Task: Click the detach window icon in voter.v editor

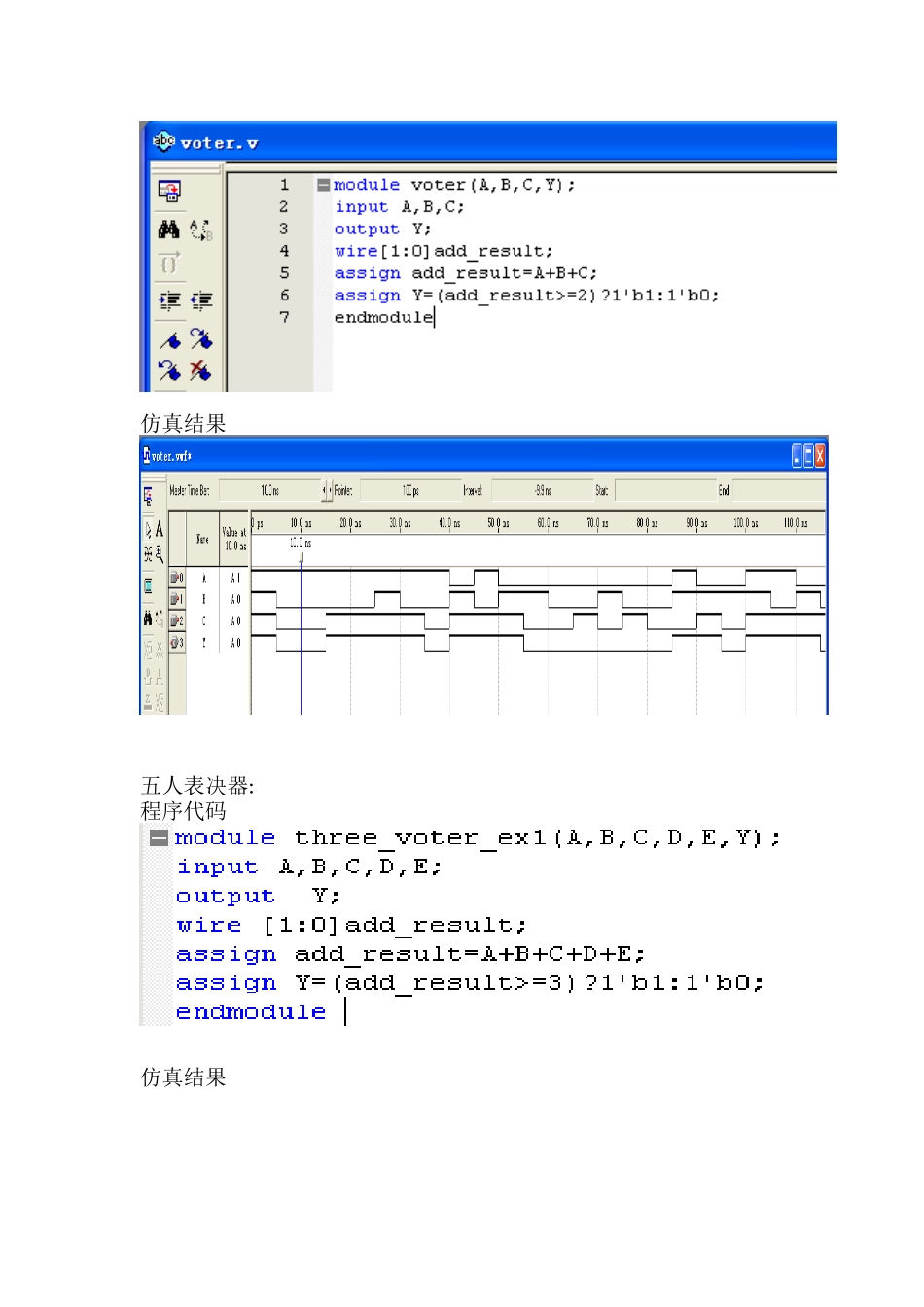Action: point(169,191)
